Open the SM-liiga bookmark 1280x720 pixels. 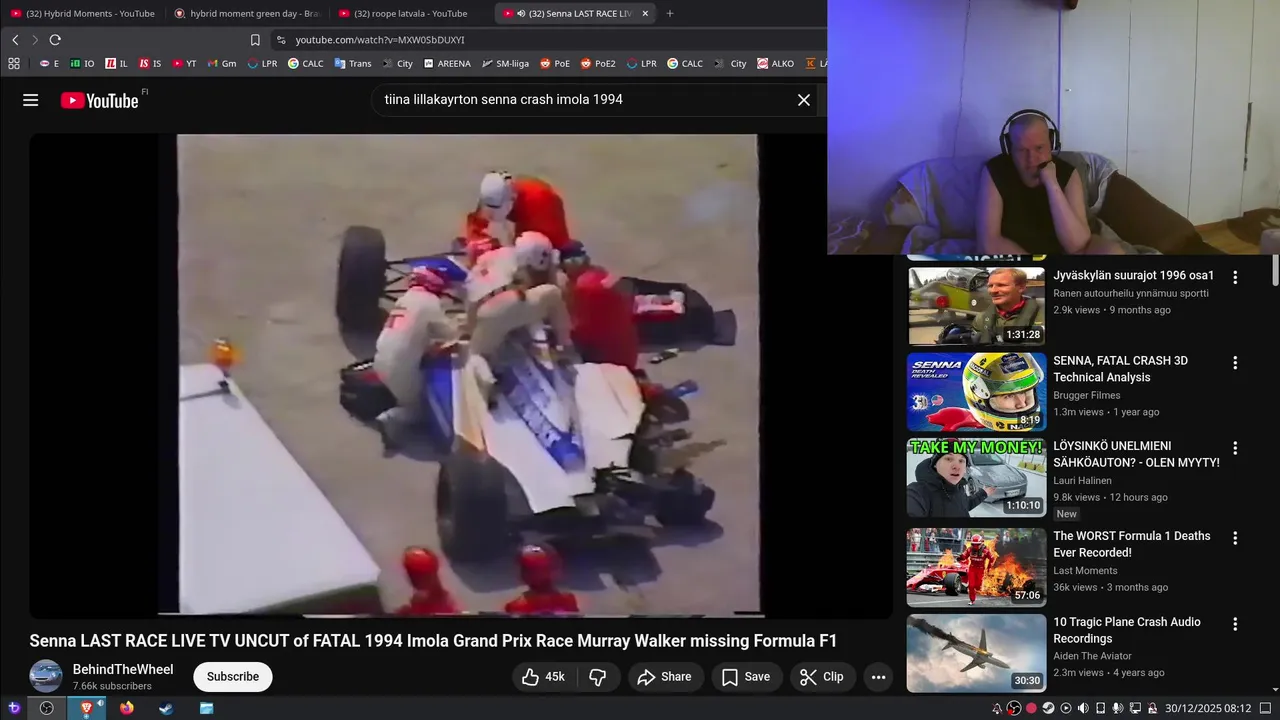pyautogui.click(x=505, y=63)
